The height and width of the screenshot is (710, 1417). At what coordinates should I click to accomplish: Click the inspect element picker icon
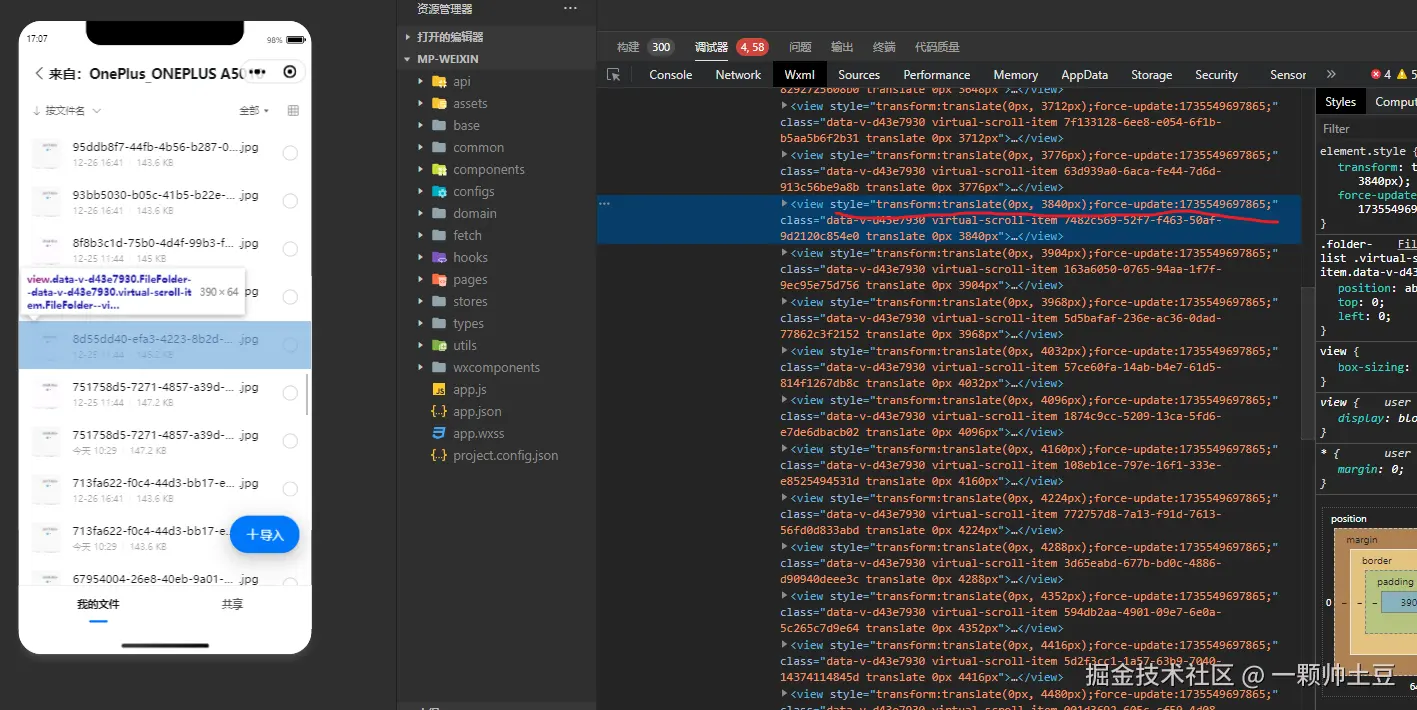[614, 75]
